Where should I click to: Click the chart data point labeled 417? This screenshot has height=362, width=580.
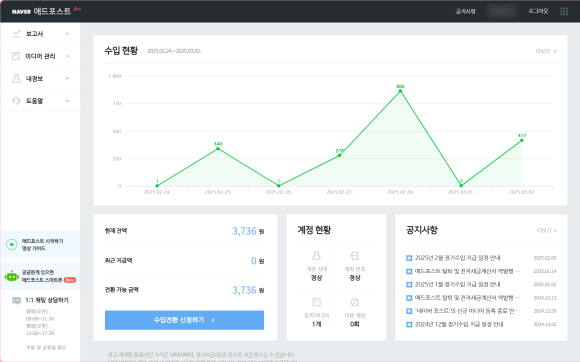coord(522,140)
